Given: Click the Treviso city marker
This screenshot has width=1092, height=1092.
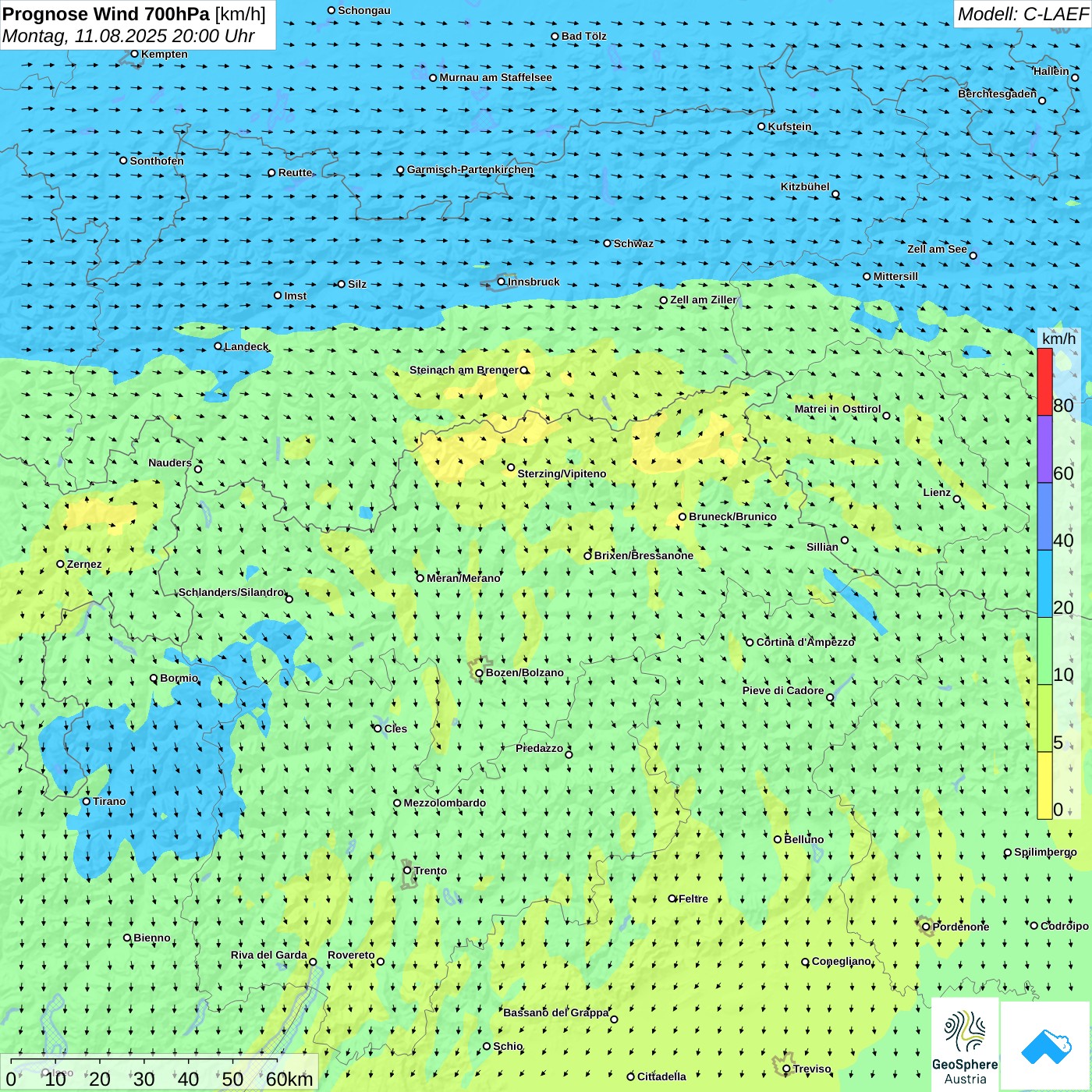Looking at the screenshot, I should tap(786, 1069).
